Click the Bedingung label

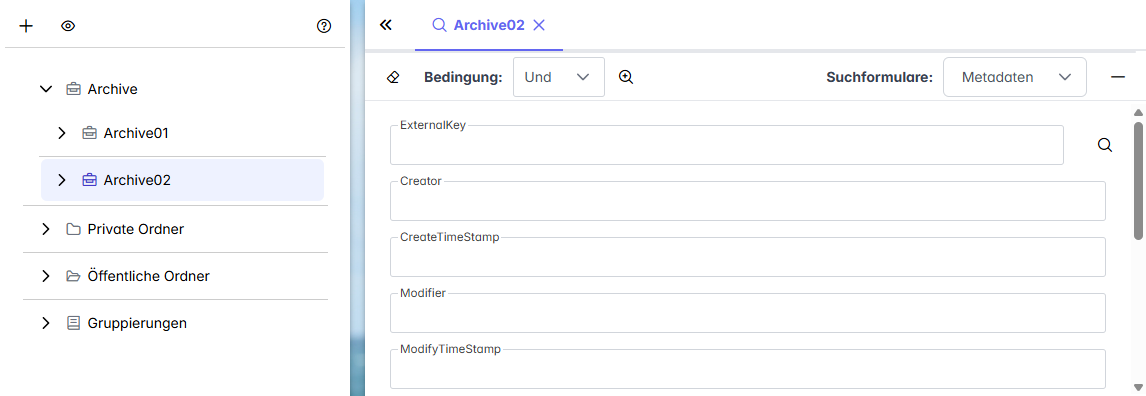(463, 77)
